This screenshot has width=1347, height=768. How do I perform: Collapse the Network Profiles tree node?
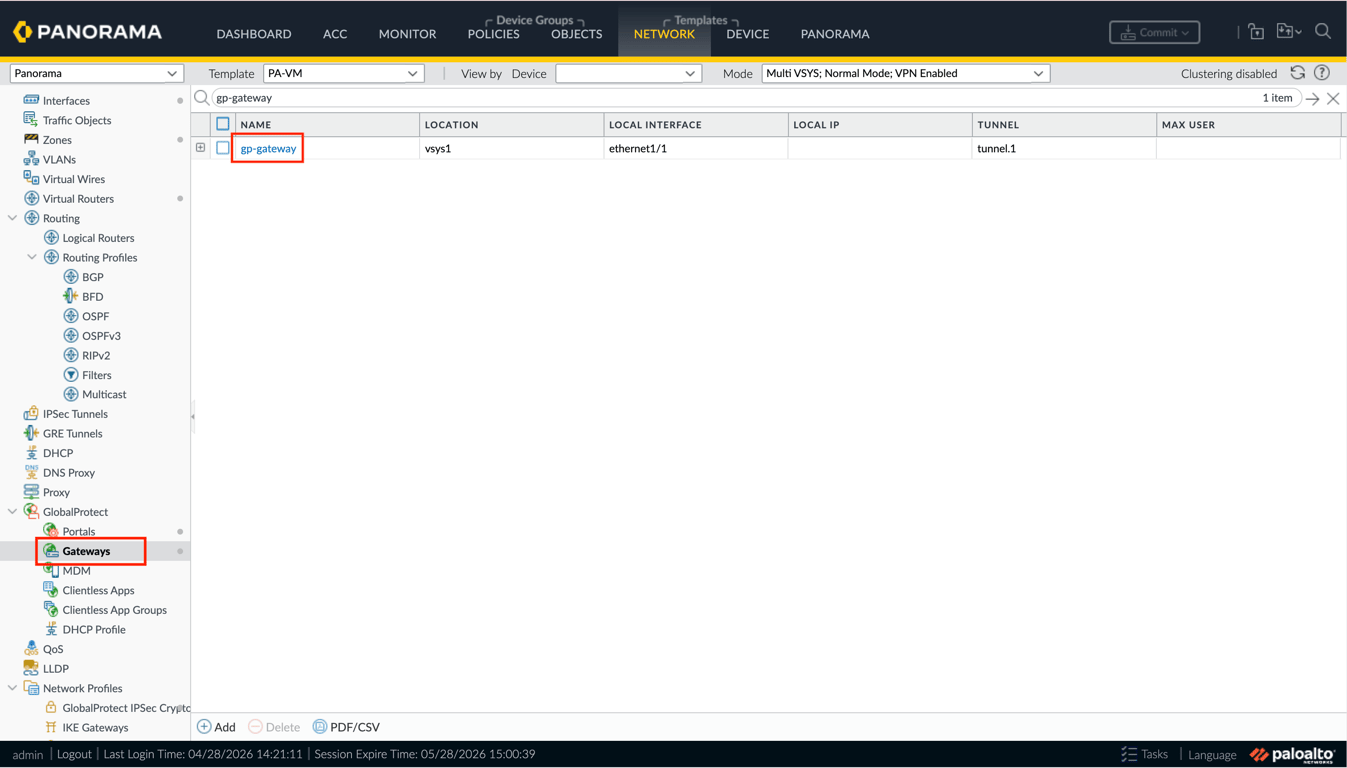[x=12, y=688]
